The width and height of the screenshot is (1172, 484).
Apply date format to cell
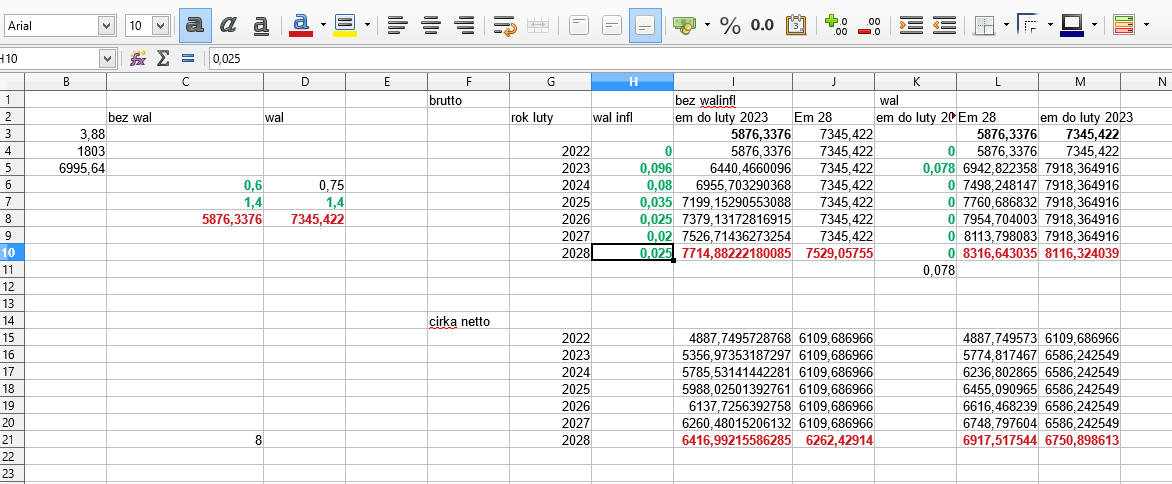796,25
